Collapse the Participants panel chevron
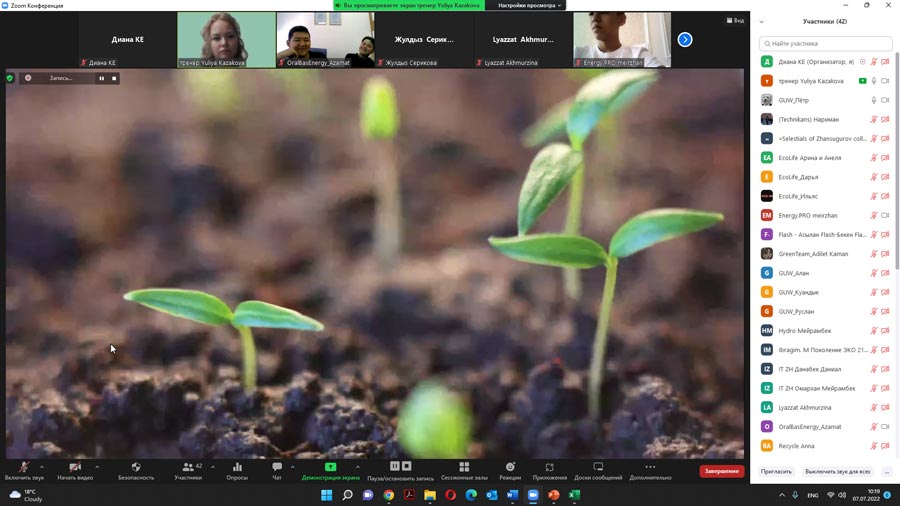The width and height of the screenshot is (900, 506). tap(761, 21)
